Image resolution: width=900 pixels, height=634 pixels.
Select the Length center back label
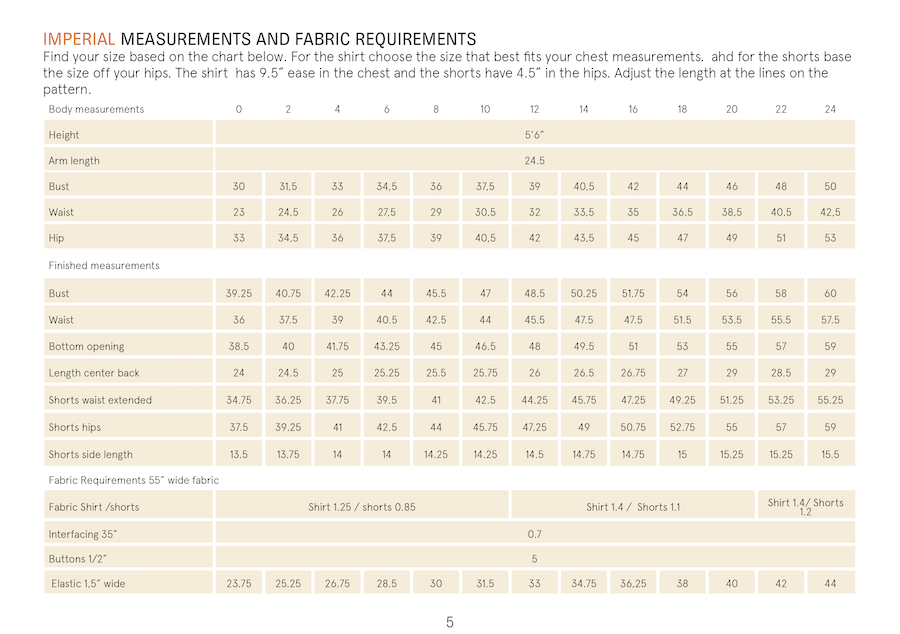coord(94,373)
